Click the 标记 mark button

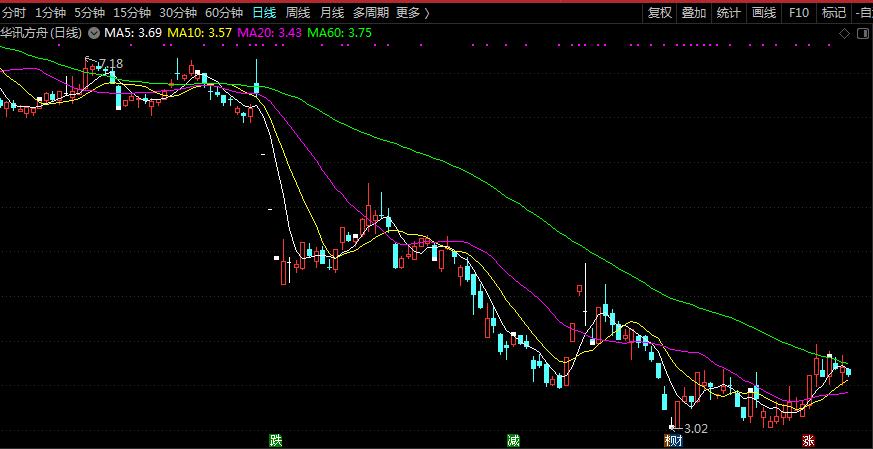833,13
